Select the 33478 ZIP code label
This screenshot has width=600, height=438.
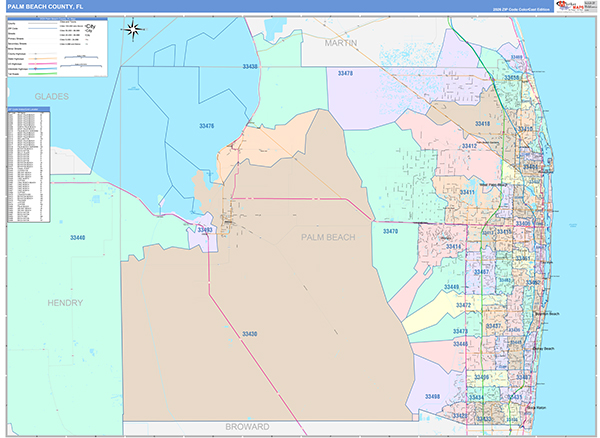coord(344,74)
